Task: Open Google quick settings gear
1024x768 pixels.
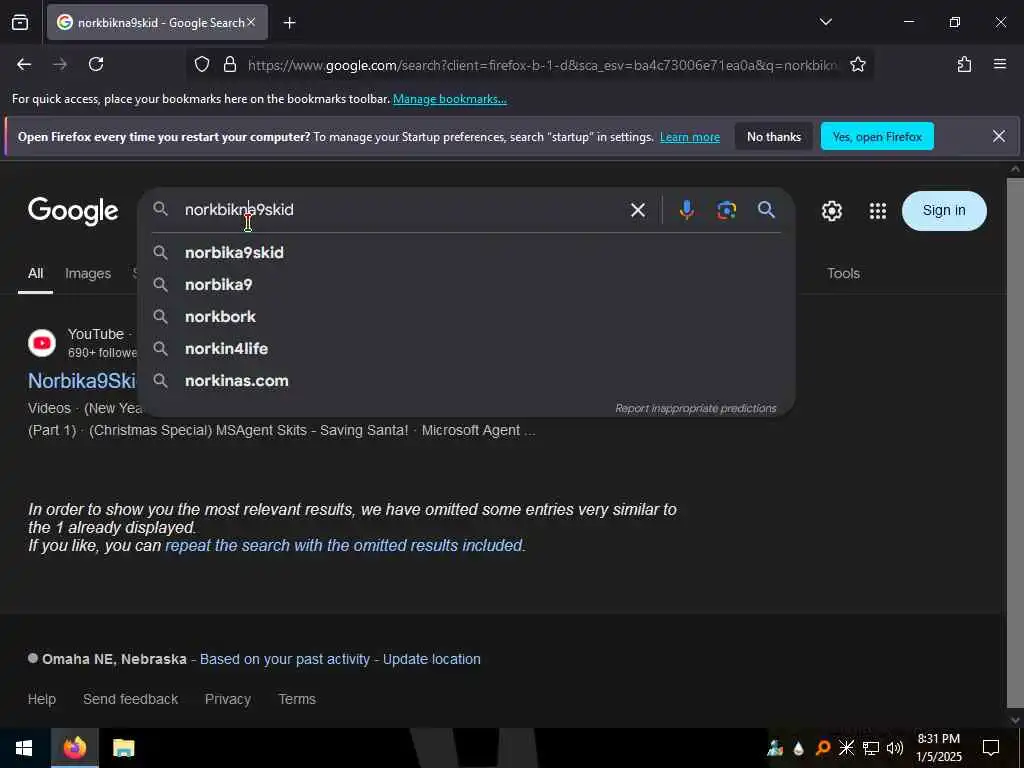Action: click(x=831, y=211)
